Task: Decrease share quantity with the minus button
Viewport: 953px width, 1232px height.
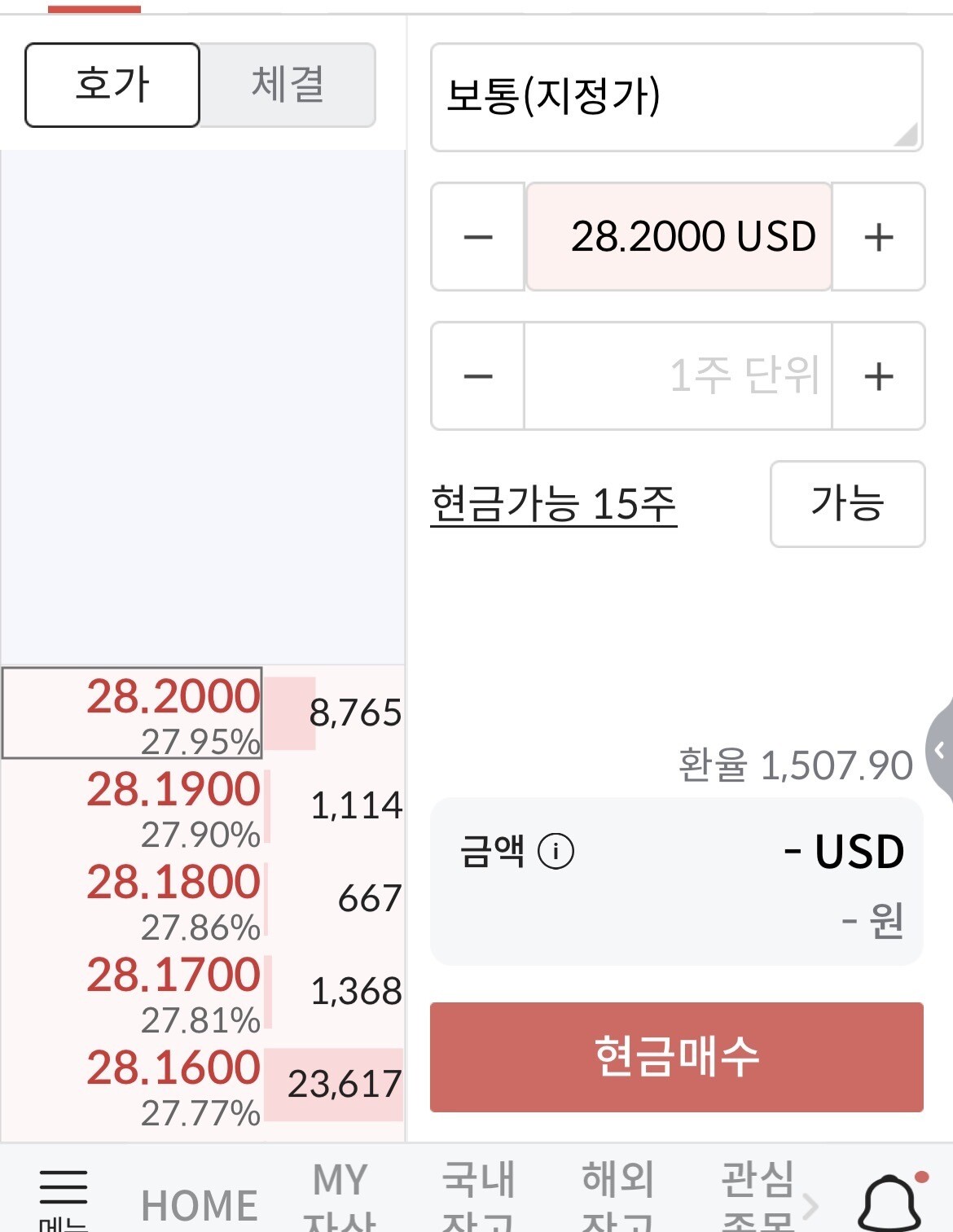Action: pos(478,376)
